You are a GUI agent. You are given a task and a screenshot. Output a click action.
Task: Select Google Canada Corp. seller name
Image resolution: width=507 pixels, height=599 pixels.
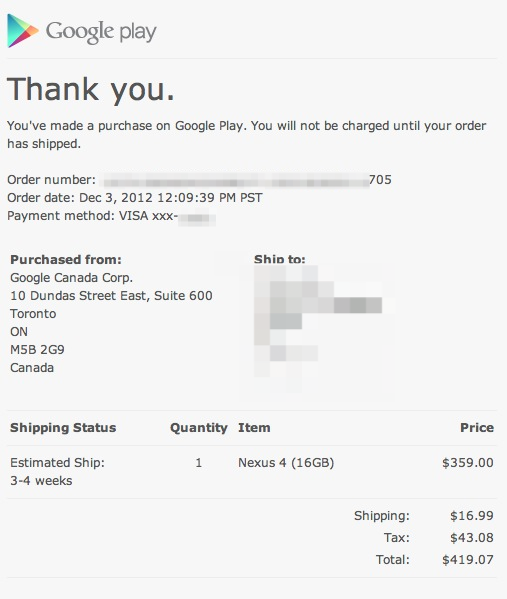pyautogui.click(x=71, y=278)
